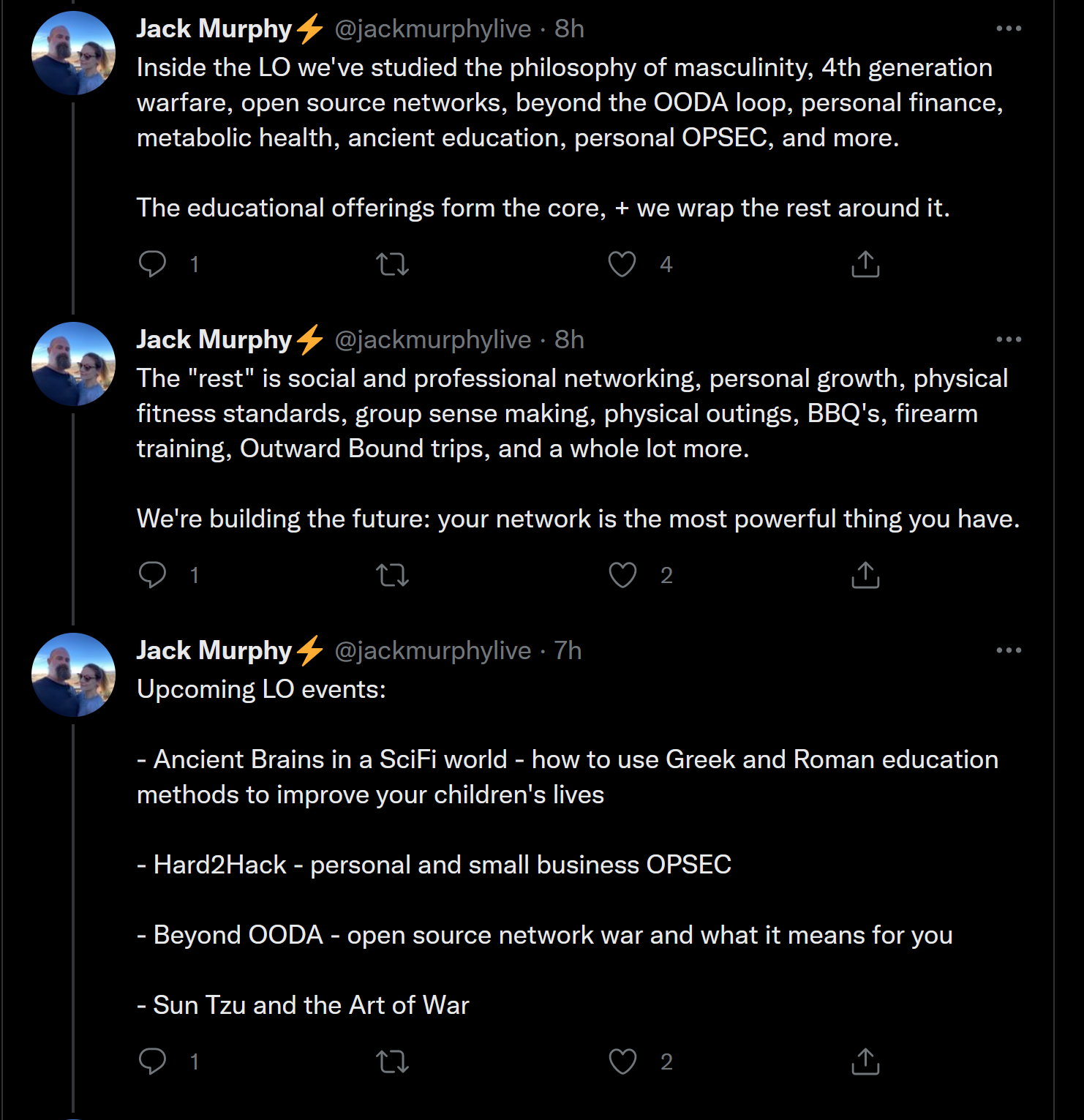
Task: Open more options on the second tweet
Action: pos(1009,339)
